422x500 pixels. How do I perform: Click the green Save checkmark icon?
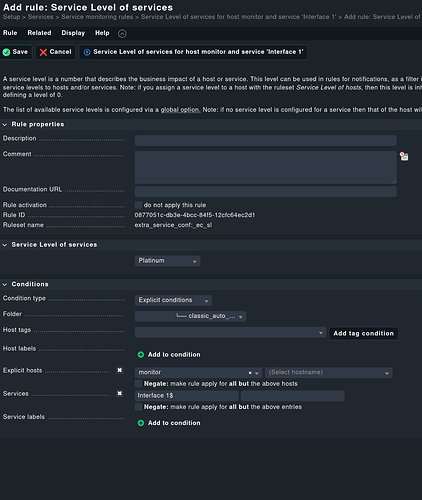click(x=6, y=52)
